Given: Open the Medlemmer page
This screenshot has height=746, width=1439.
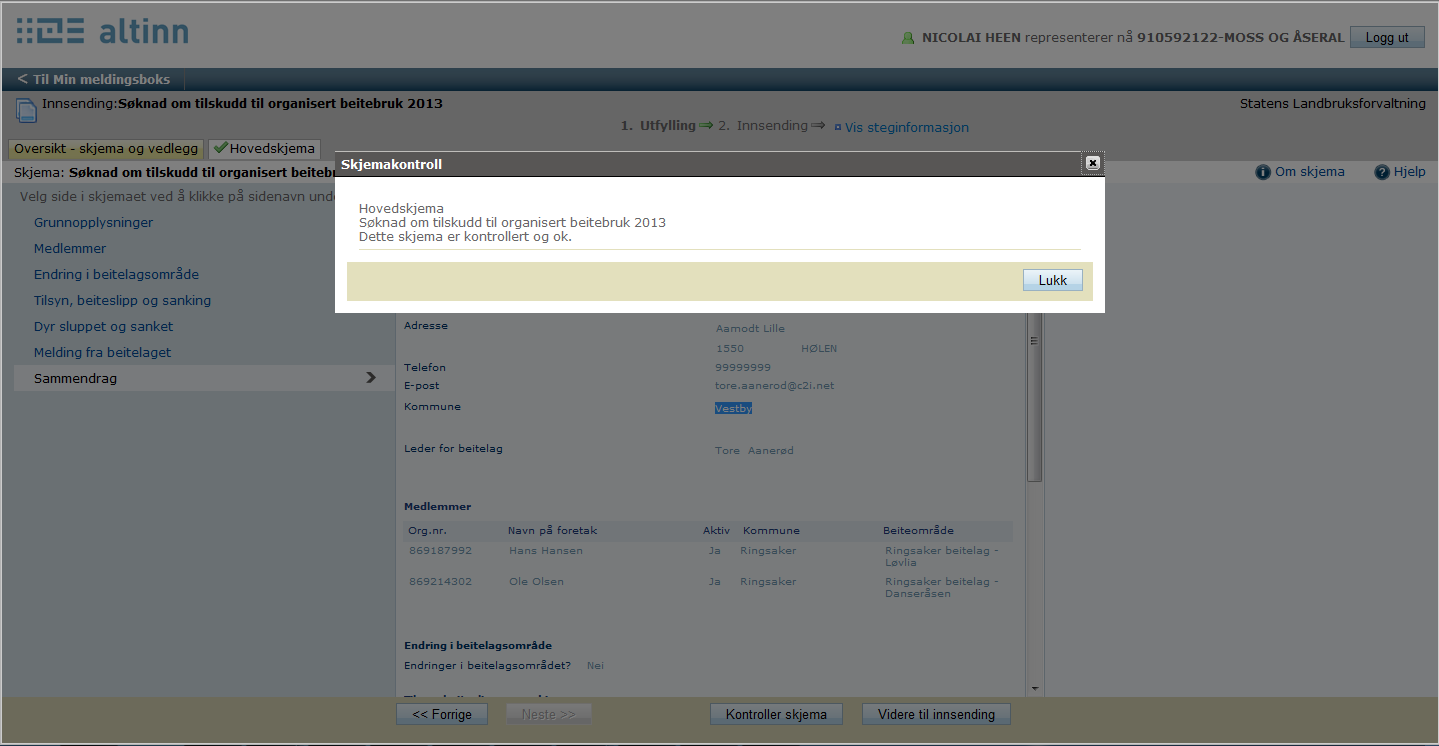Looking at the screenshot, I should click(x=70, y=248).
